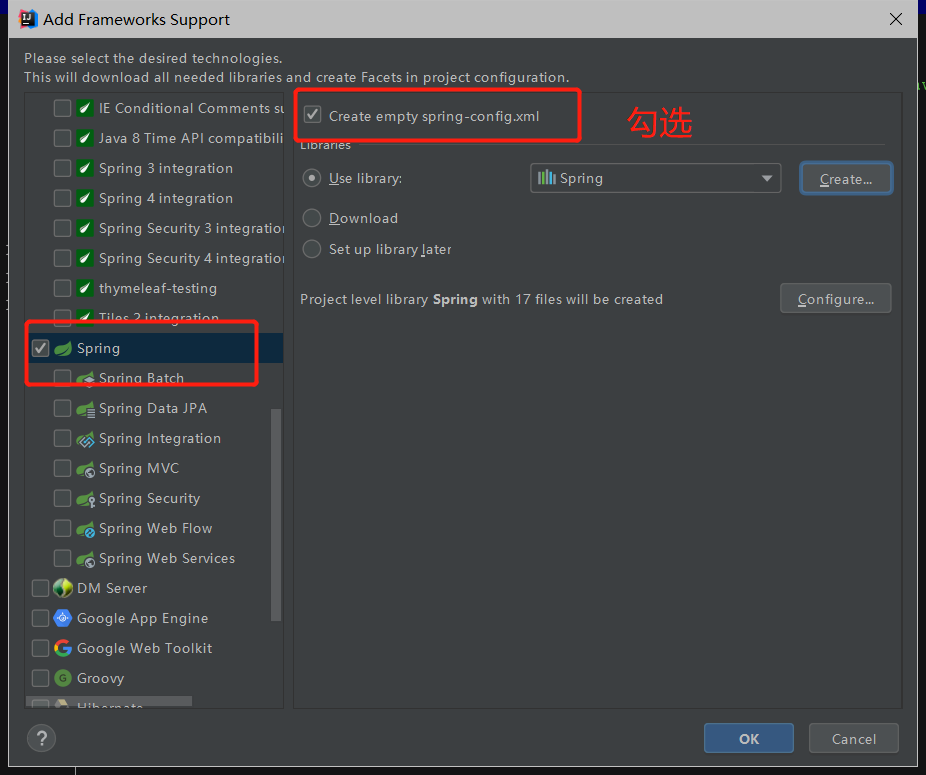This screenshot has height=775, width=926.
Task: Select Spring 3 integration row
Action: click(166, 168)
